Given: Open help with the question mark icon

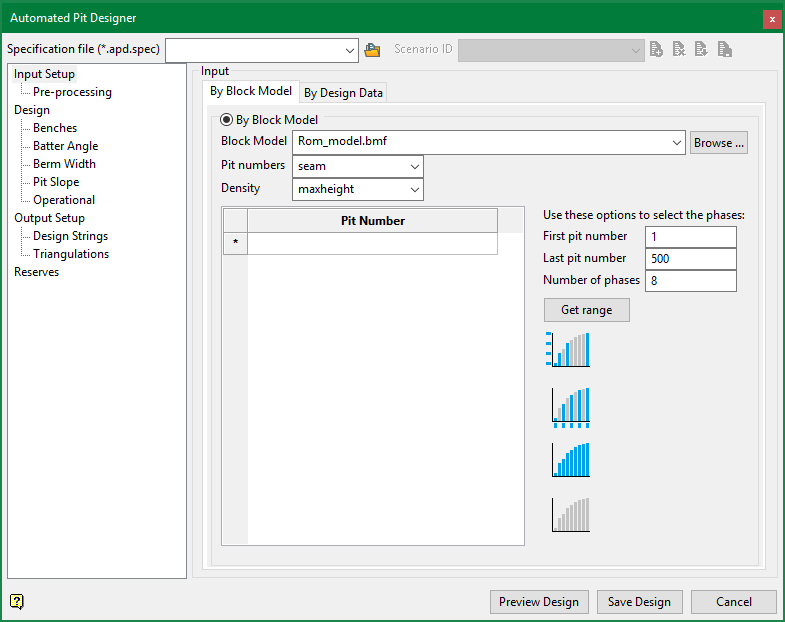Looking at the screenshot, I should (17, 601).
